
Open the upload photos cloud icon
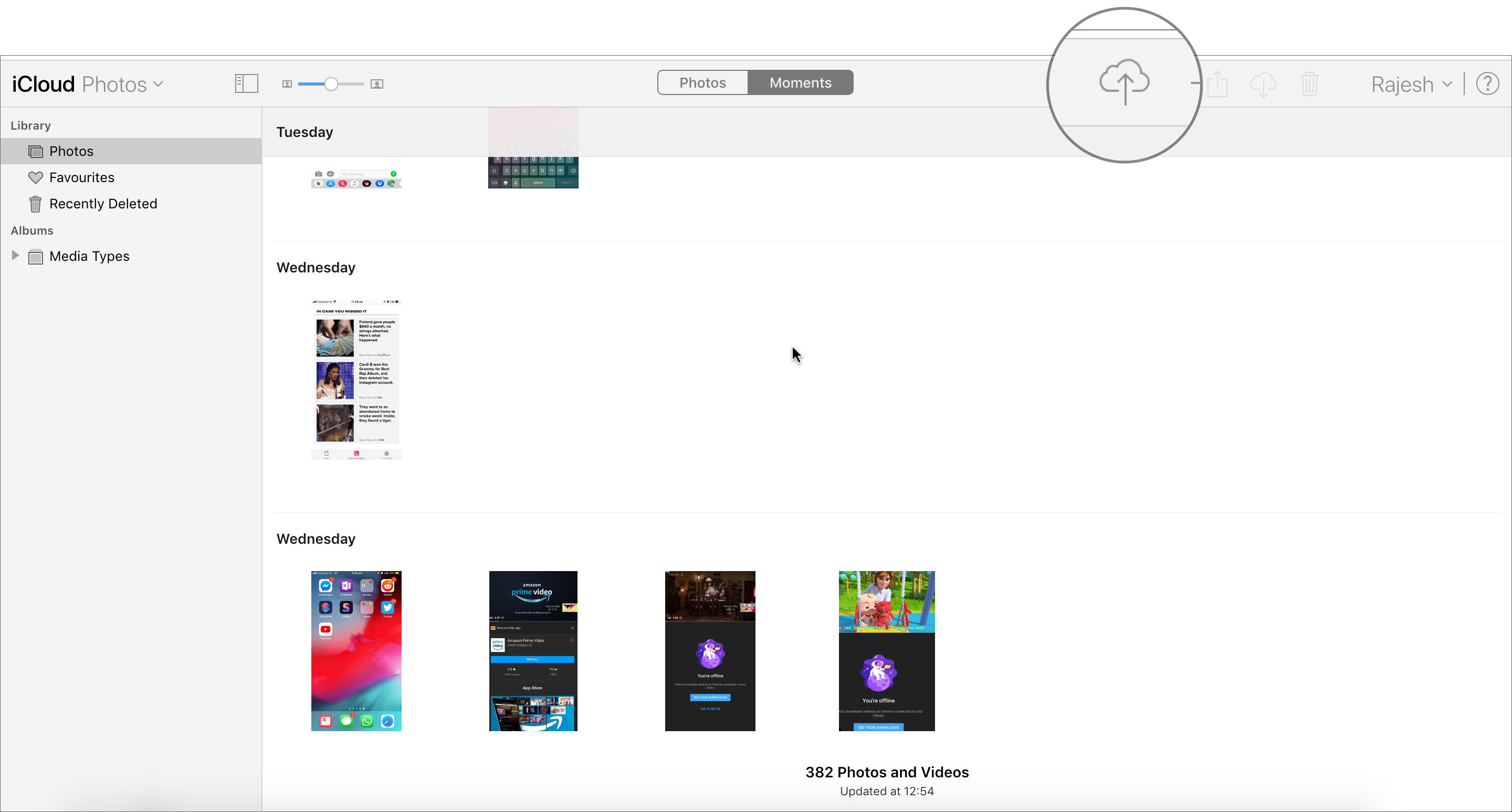pos(1123,84)
